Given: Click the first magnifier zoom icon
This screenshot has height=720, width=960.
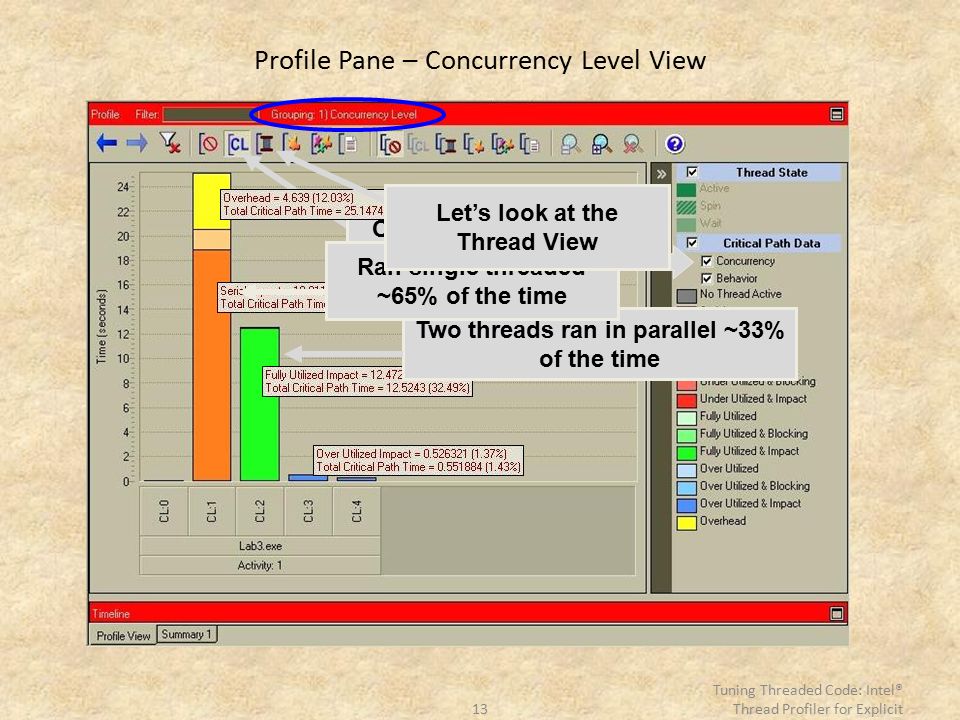Looking at the screenshot, I should point(570,144).
